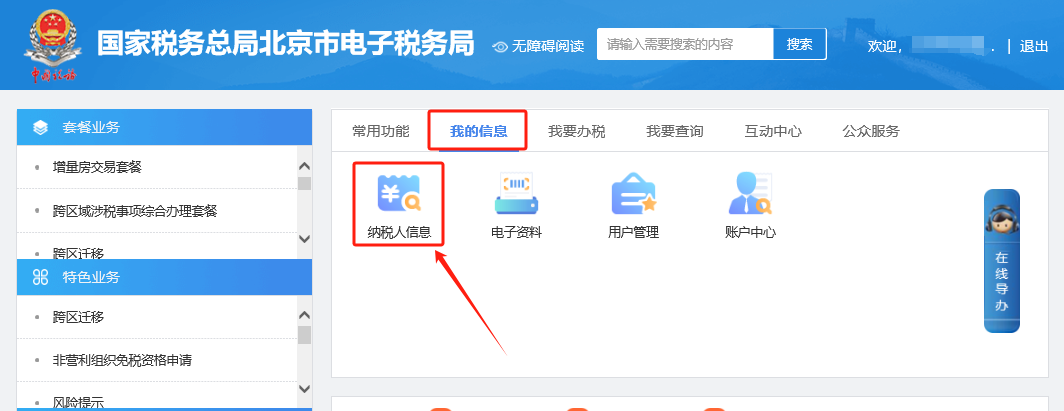This screenshot has height=411, width=1064.
Task: Click 特色业务 list scroll-up arrow
Action: (305, 315)
